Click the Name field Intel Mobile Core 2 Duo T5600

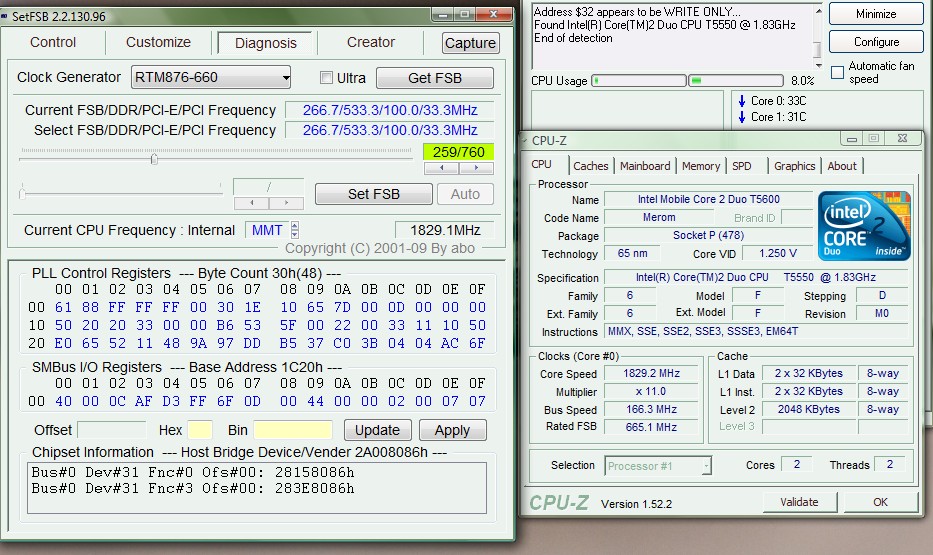[x=708, y=199]
